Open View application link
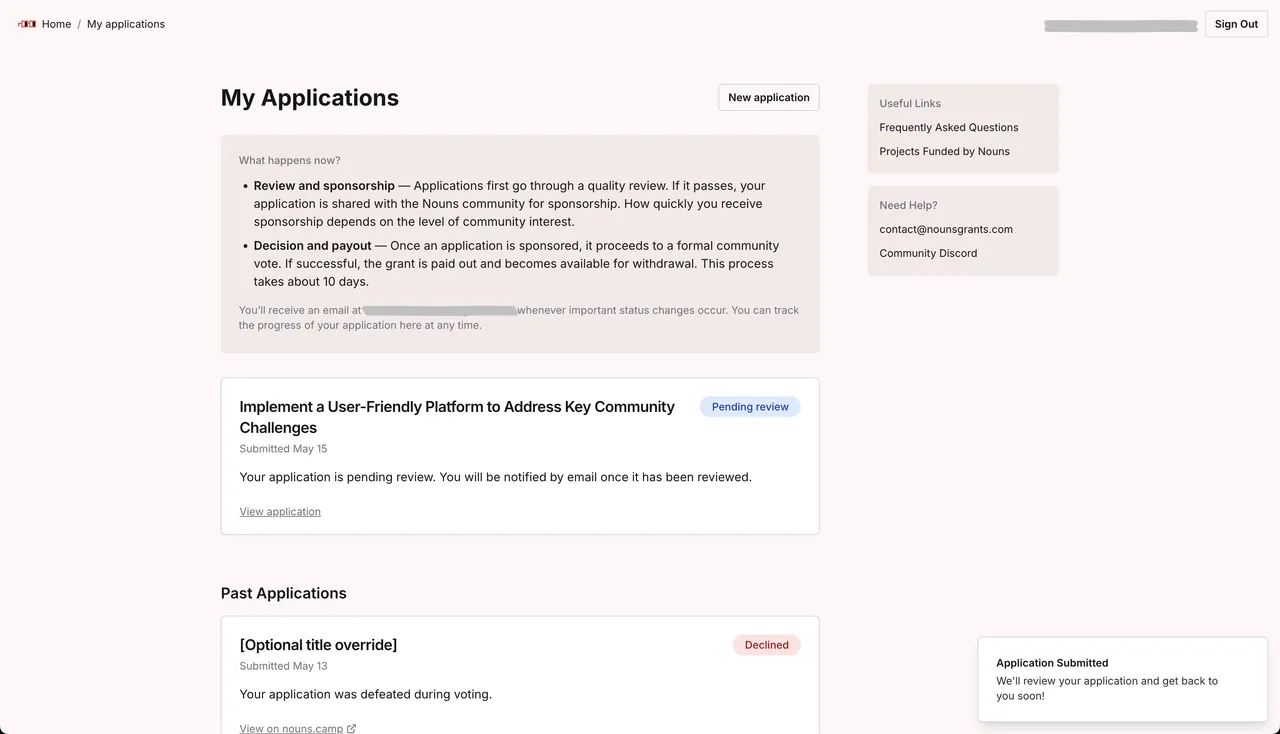1280x734 pixels. (280, 511)
